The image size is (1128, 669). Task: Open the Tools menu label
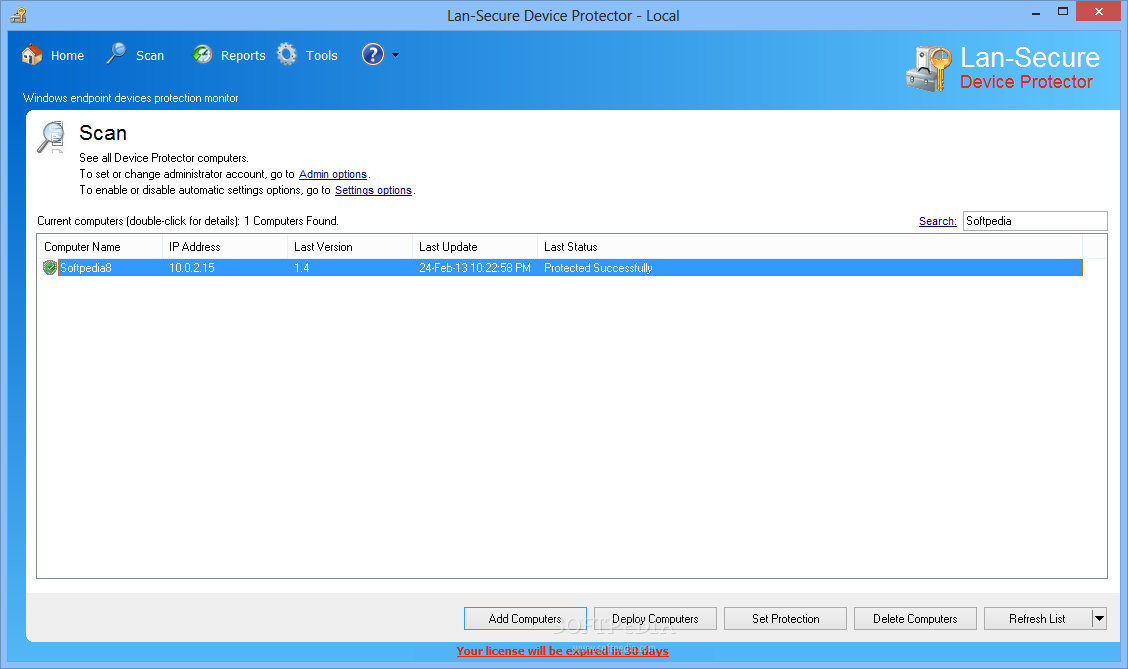click(321, 55)
